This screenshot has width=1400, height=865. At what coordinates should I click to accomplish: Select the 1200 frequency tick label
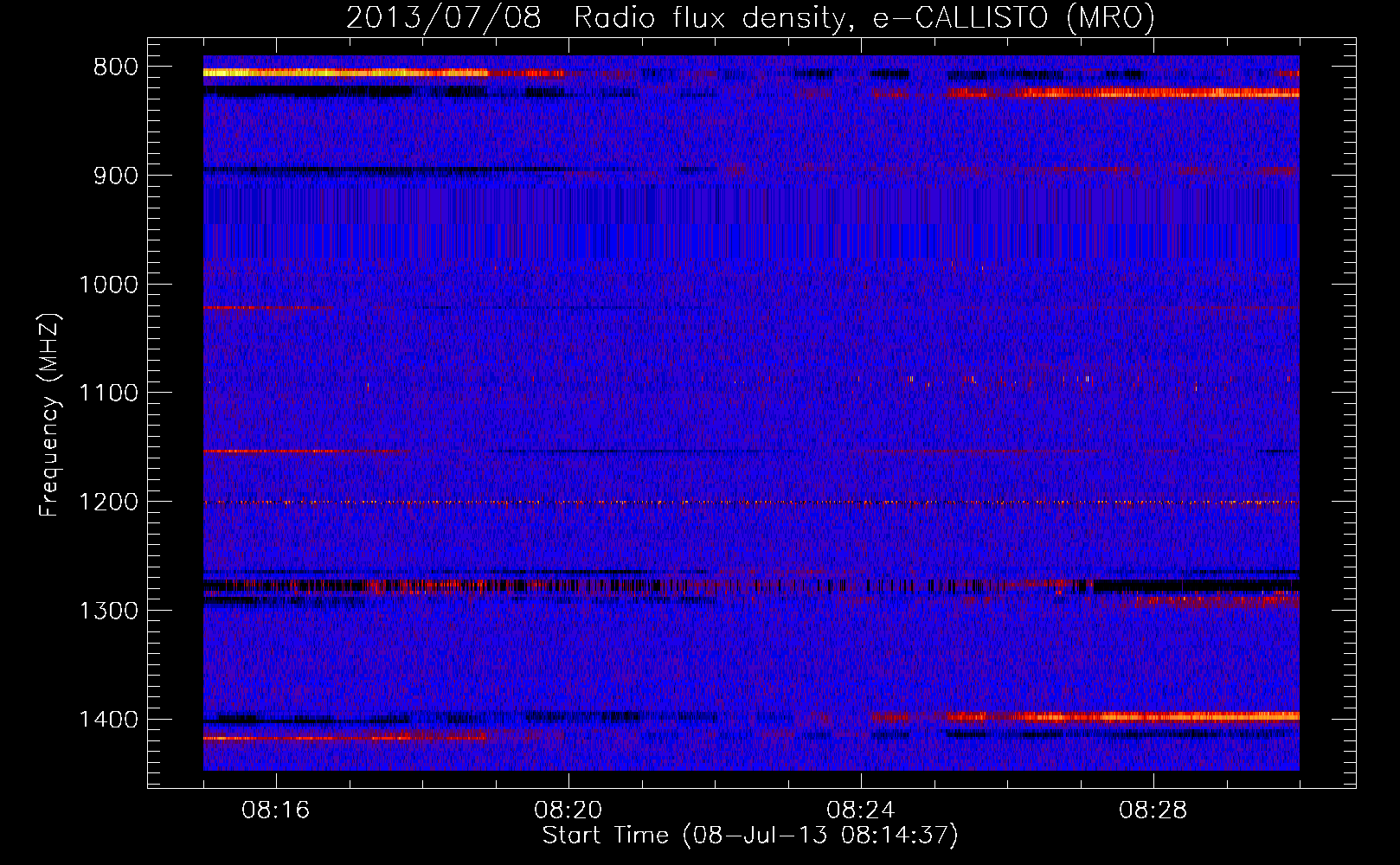coord(108,502)
